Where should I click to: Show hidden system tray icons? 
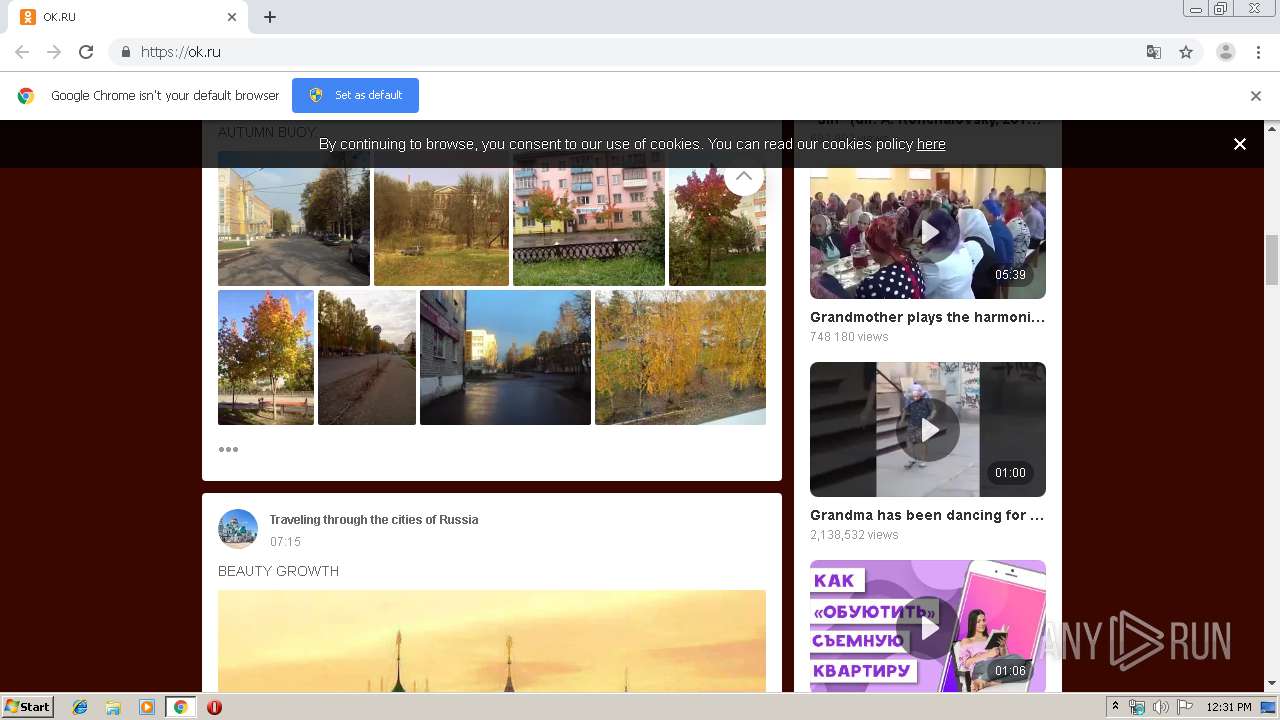point(1115,707)
